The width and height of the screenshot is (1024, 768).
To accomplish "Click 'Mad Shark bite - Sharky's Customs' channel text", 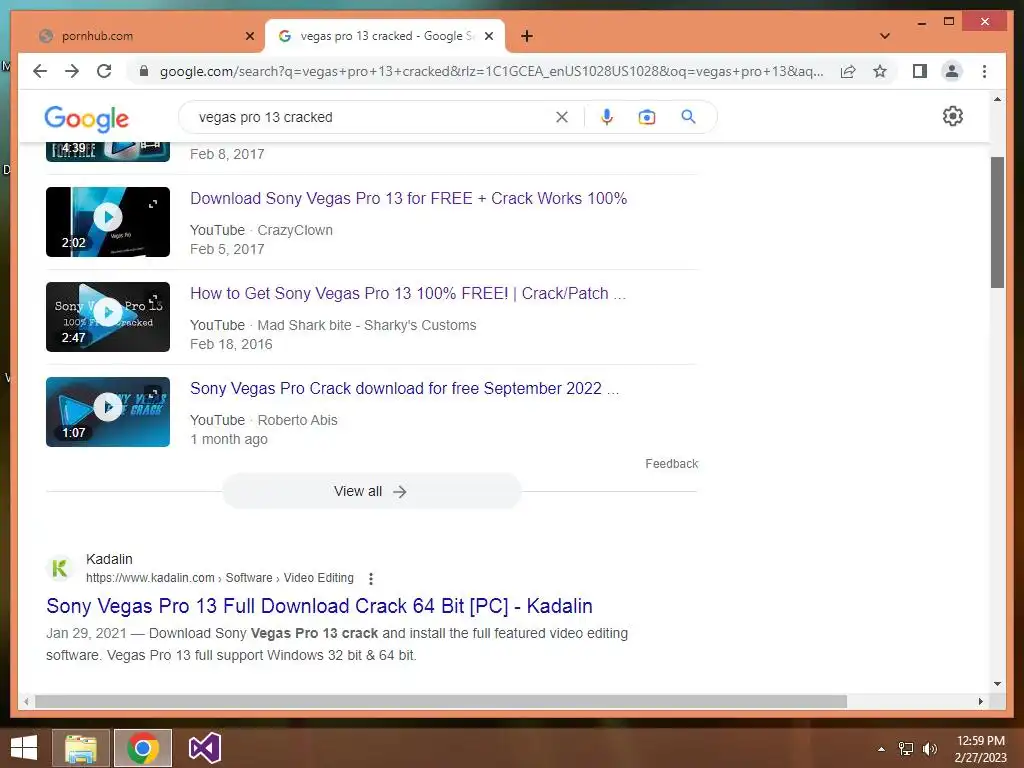I will (x=367, y=325).
